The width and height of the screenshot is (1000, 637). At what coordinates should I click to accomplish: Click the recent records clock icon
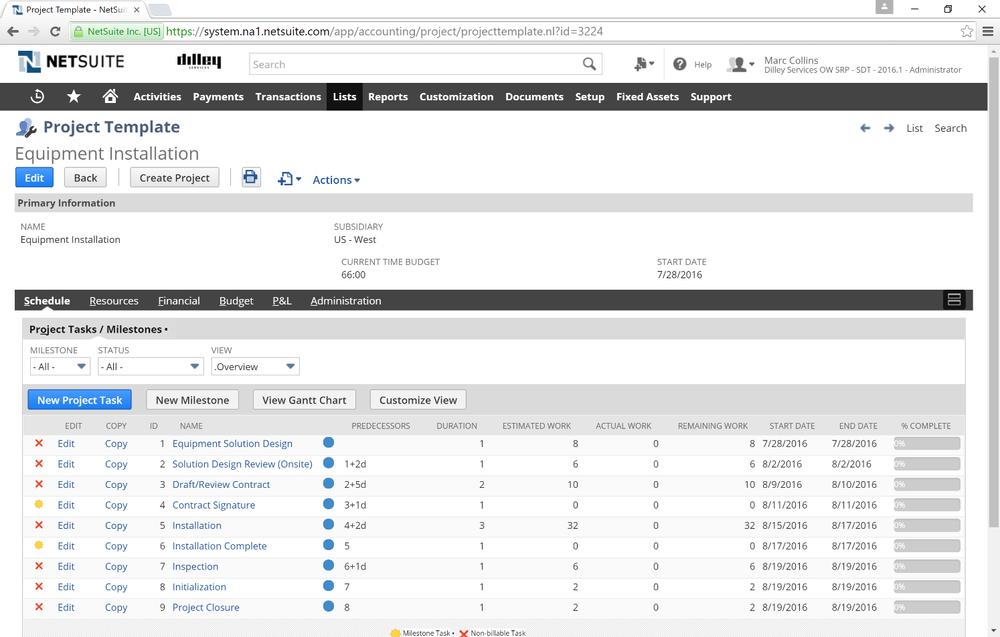click(x=37, y=96)
